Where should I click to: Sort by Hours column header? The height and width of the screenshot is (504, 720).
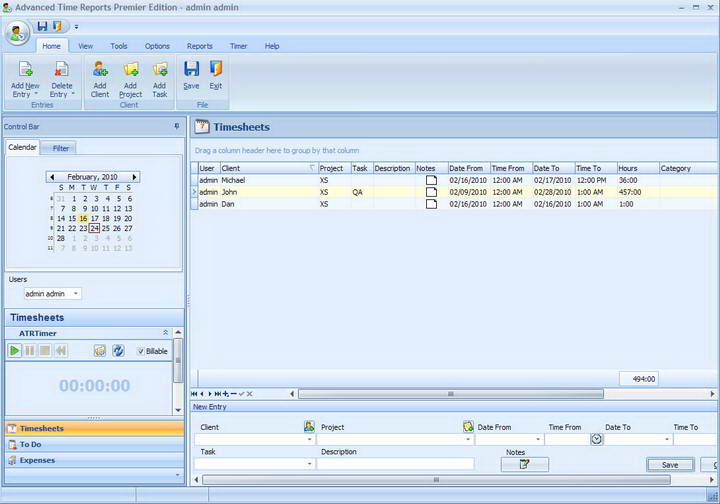pyautogui.click(x=638, y=168)
